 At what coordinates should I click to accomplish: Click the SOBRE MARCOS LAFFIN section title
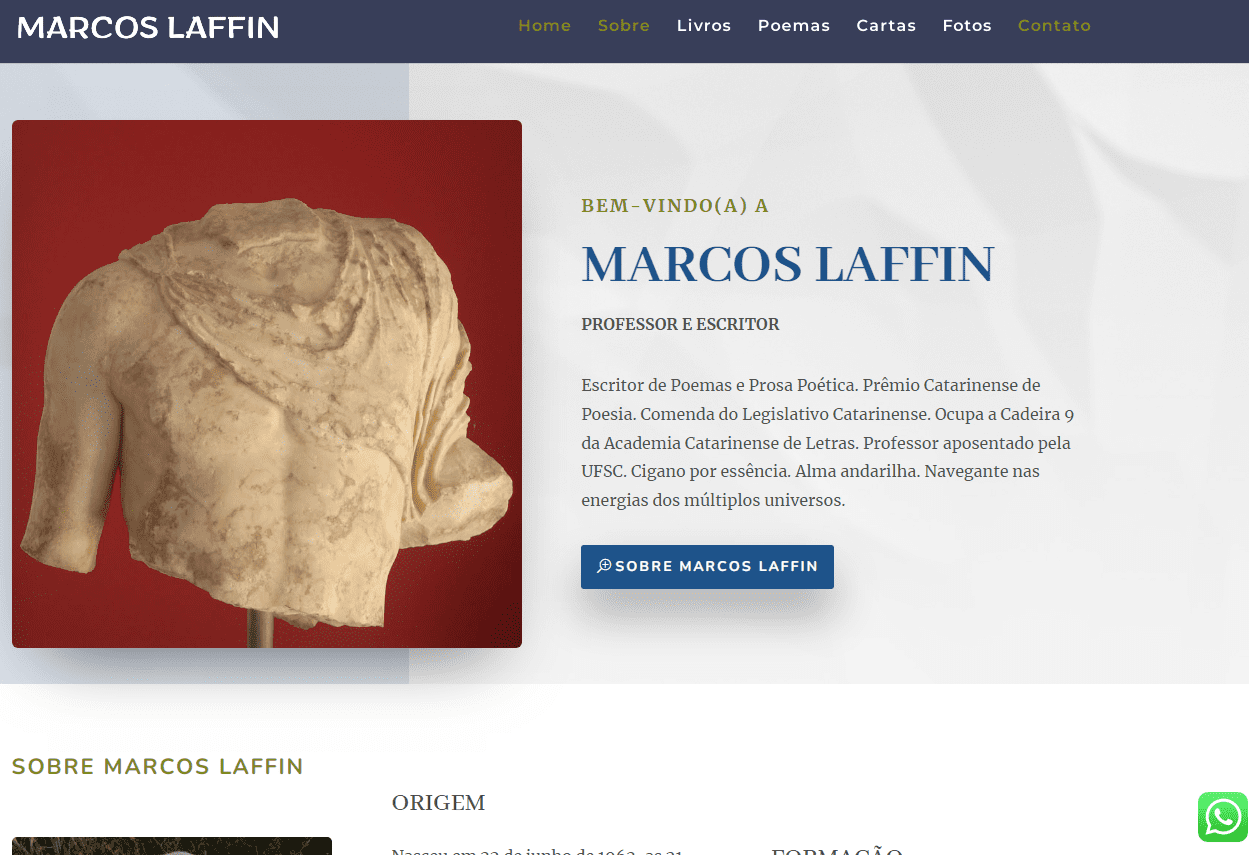click(x=157, y=767)
